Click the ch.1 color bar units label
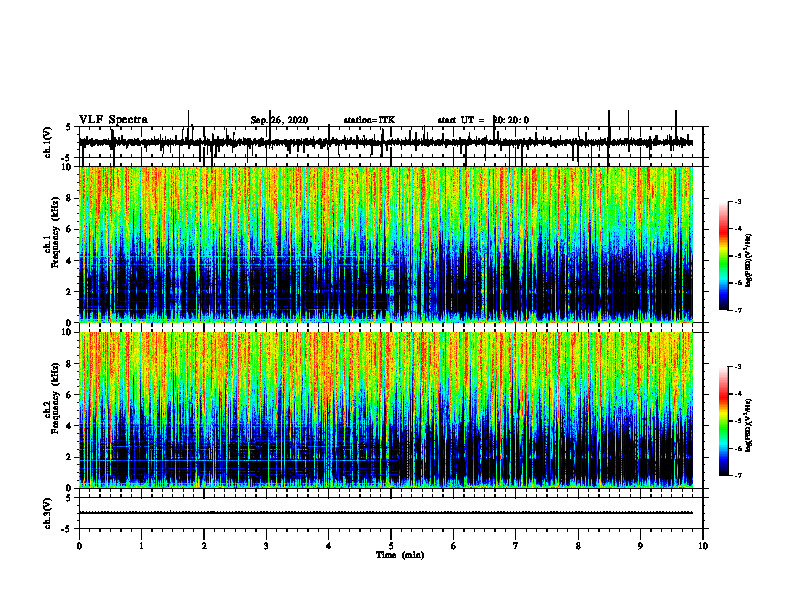 click(x=749, y=261)
